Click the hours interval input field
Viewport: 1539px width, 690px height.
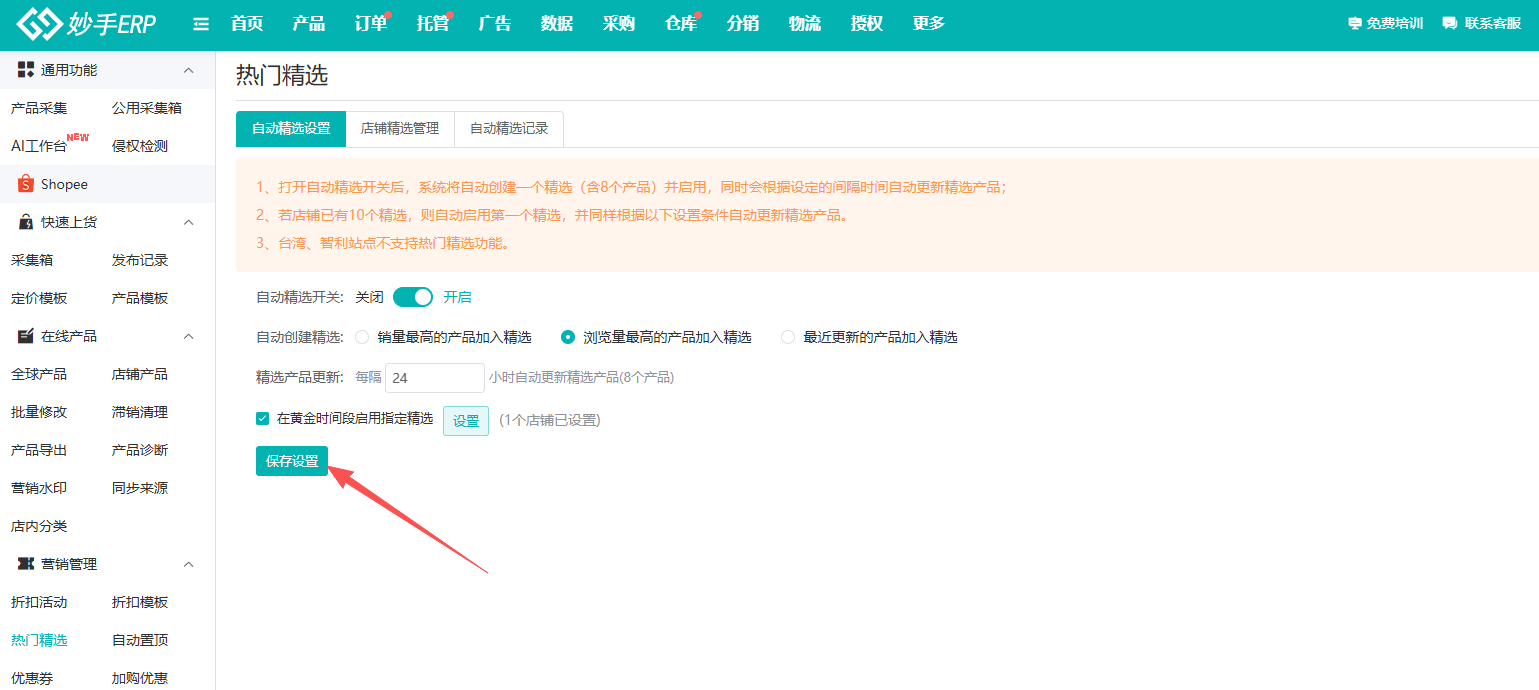434,377
